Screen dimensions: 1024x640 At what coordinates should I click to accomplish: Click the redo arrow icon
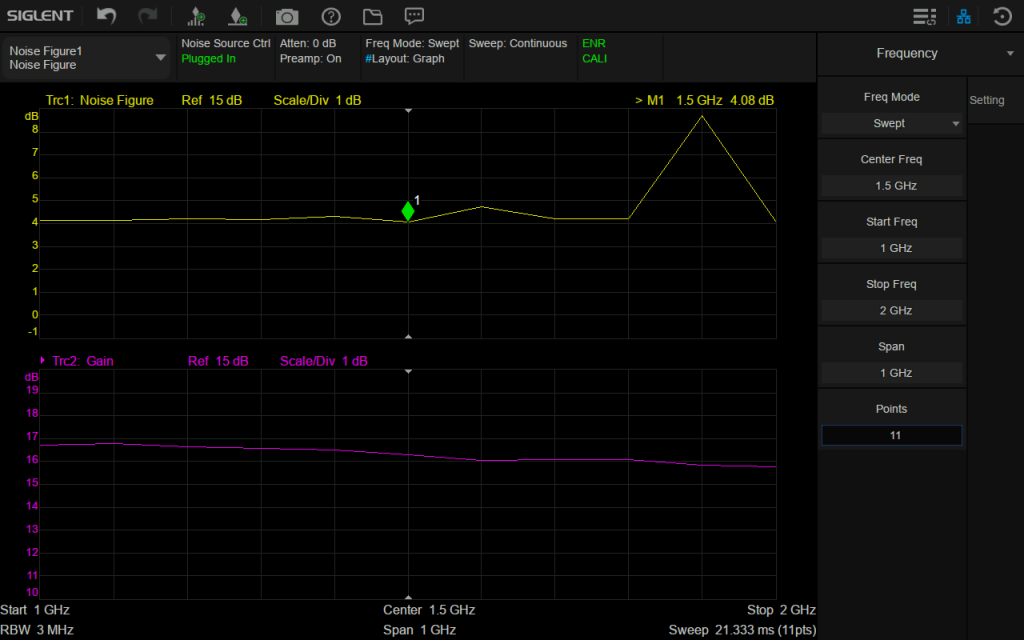pyautogui.click(x=147, y=16)
